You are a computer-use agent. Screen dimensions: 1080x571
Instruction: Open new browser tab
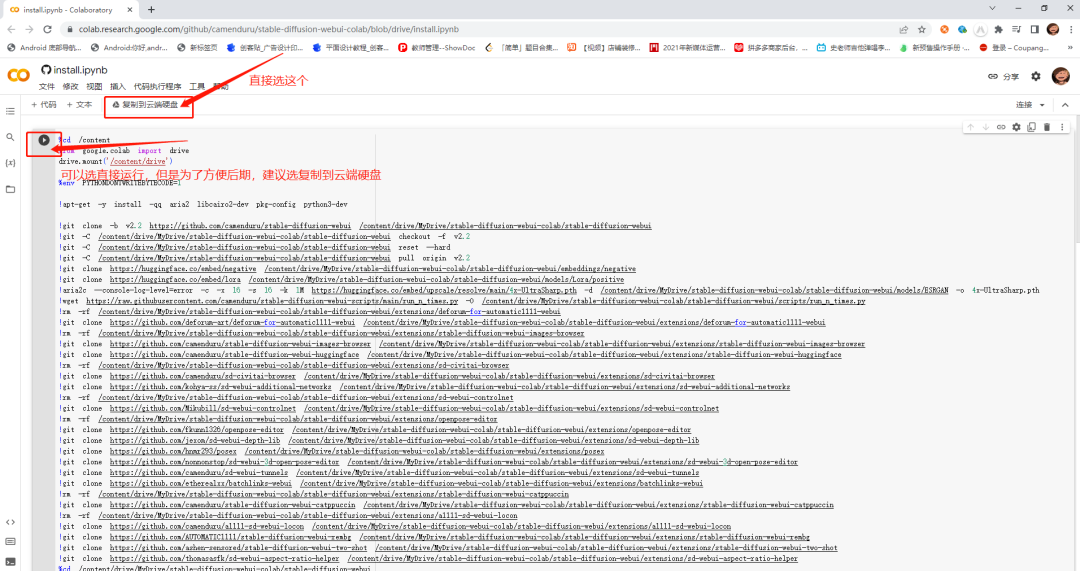[x=151, y=10]
